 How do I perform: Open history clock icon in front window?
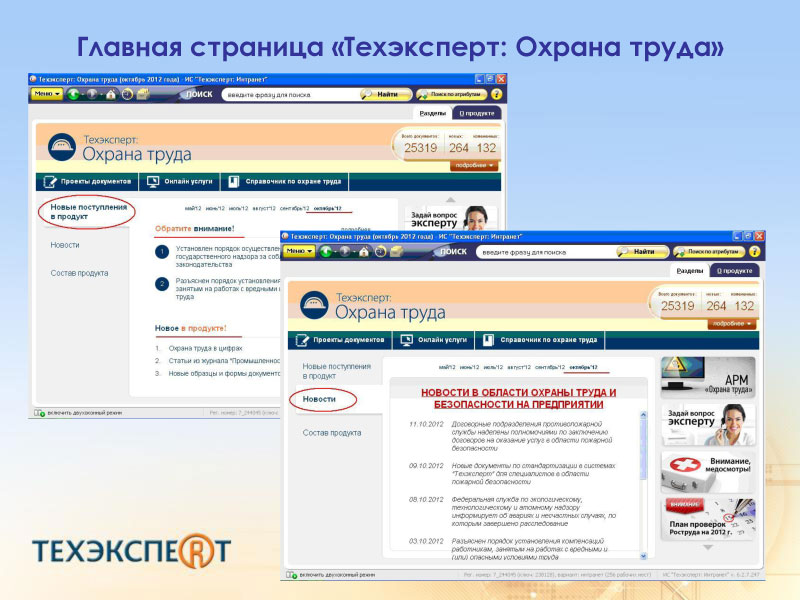pyautogui.click(x=380, y=252)
